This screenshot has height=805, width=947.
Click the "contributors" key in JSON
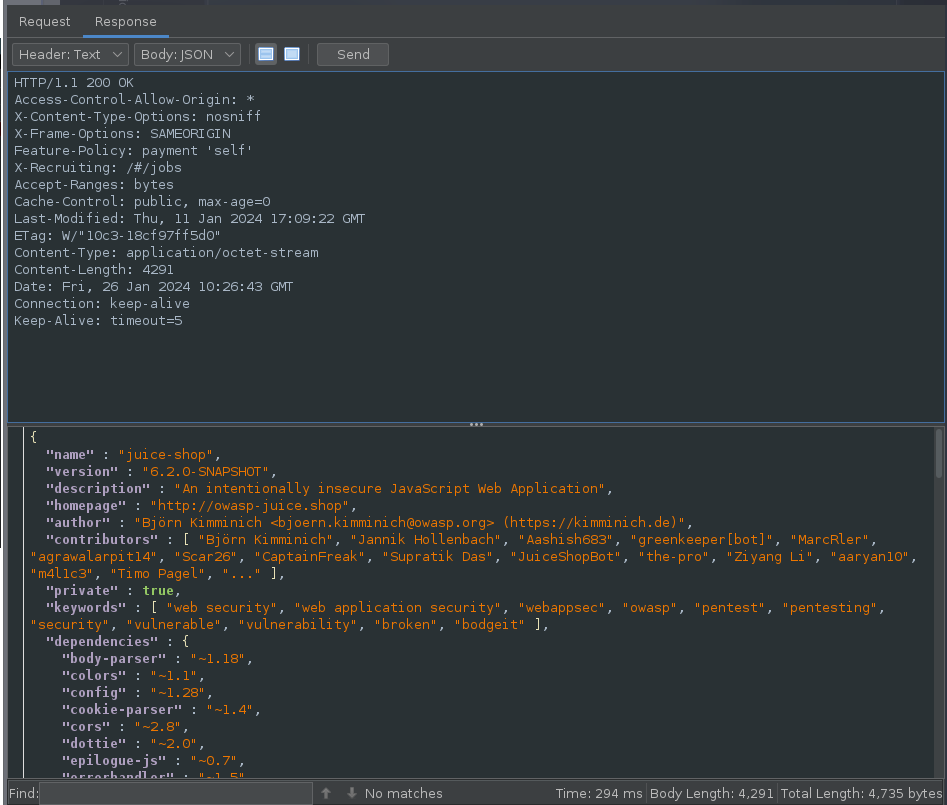point(102,539)
